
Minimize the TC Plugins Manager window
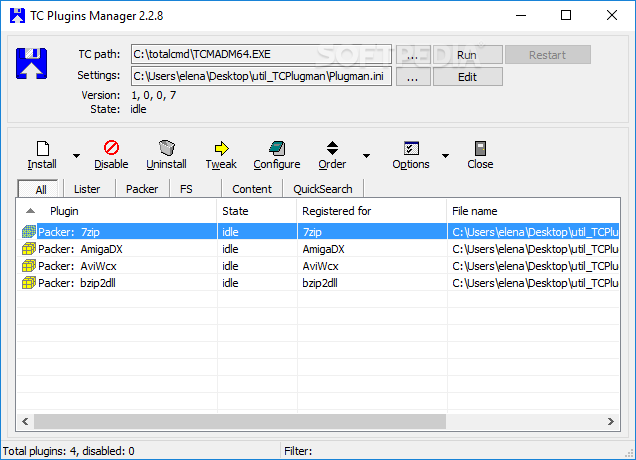point(521,15)
